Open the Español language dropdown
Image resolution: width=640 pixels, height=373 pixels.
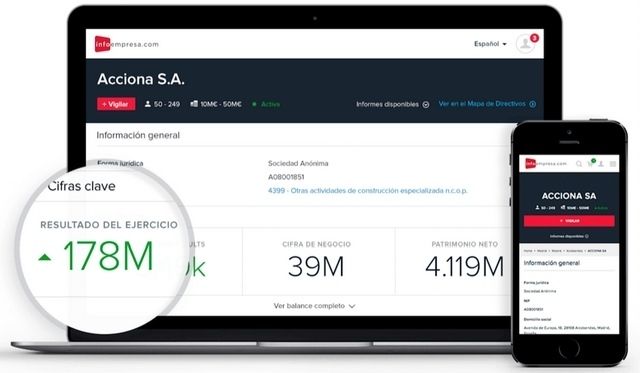pyautogui.click(x=490, y=44)
